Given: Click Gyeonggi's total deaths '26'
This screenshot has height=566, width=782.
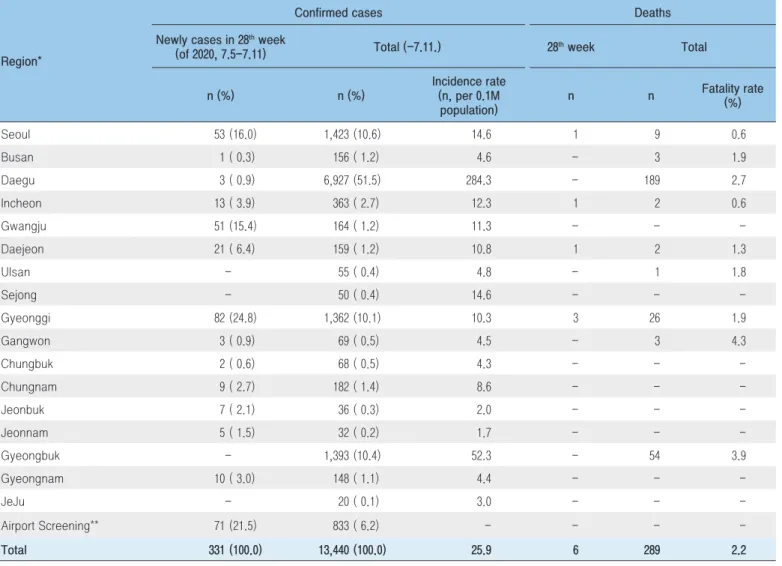Looking at the screenshot, I should coord(655,318).
